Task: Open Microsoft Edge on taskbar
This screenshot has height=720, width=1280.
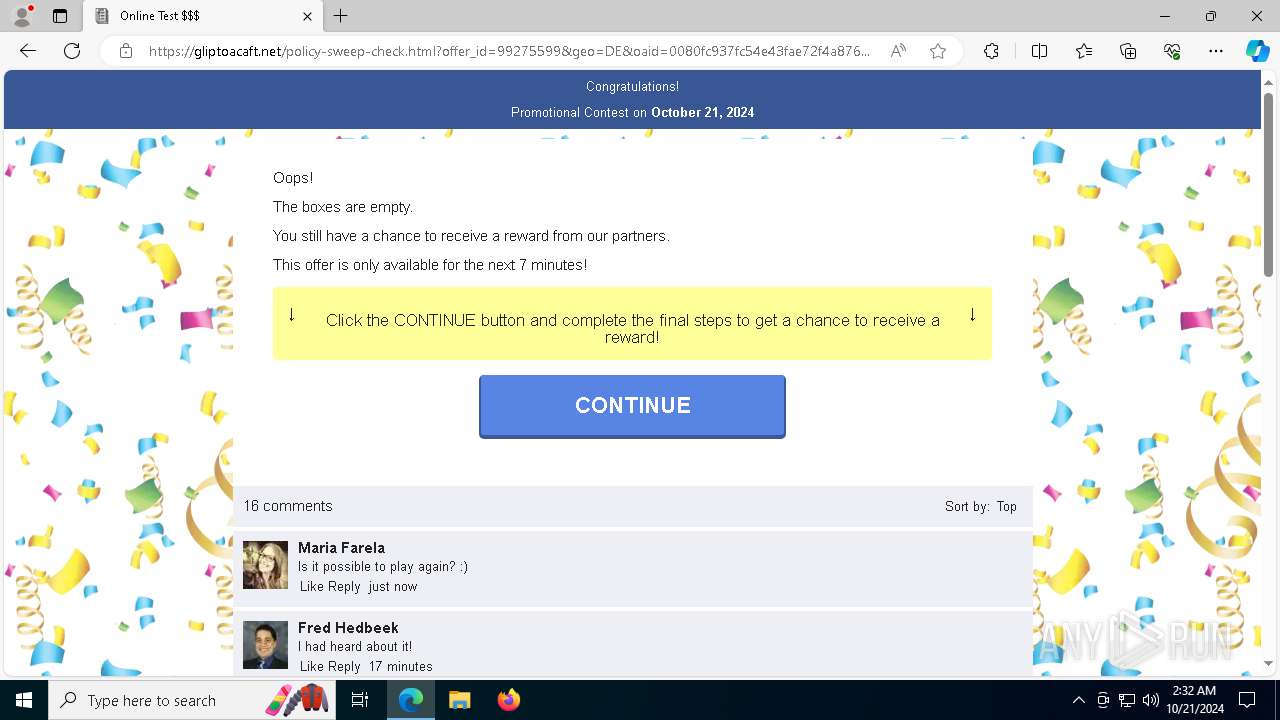Action: click(x=411, y=700)
